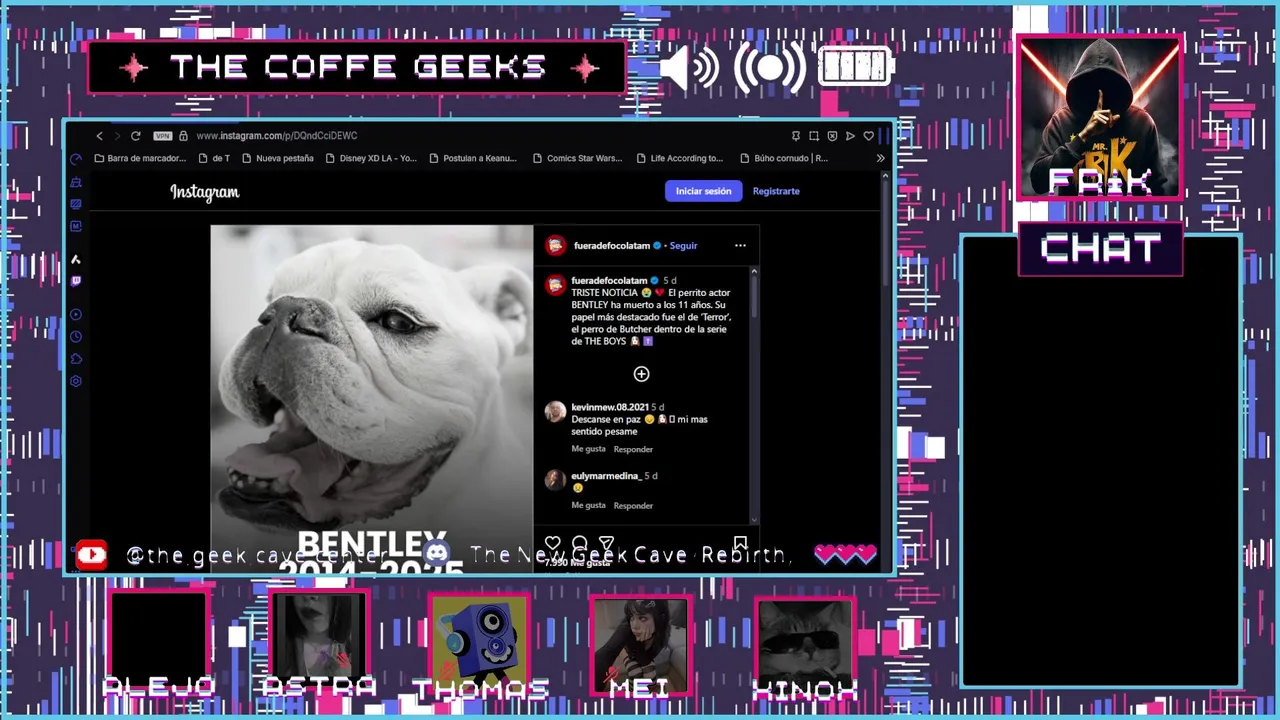This screenshot has height=720, width=1280.
Task: Click 'Responder' under eulymarmedina_ comment
Action: (x=633, y=506)
